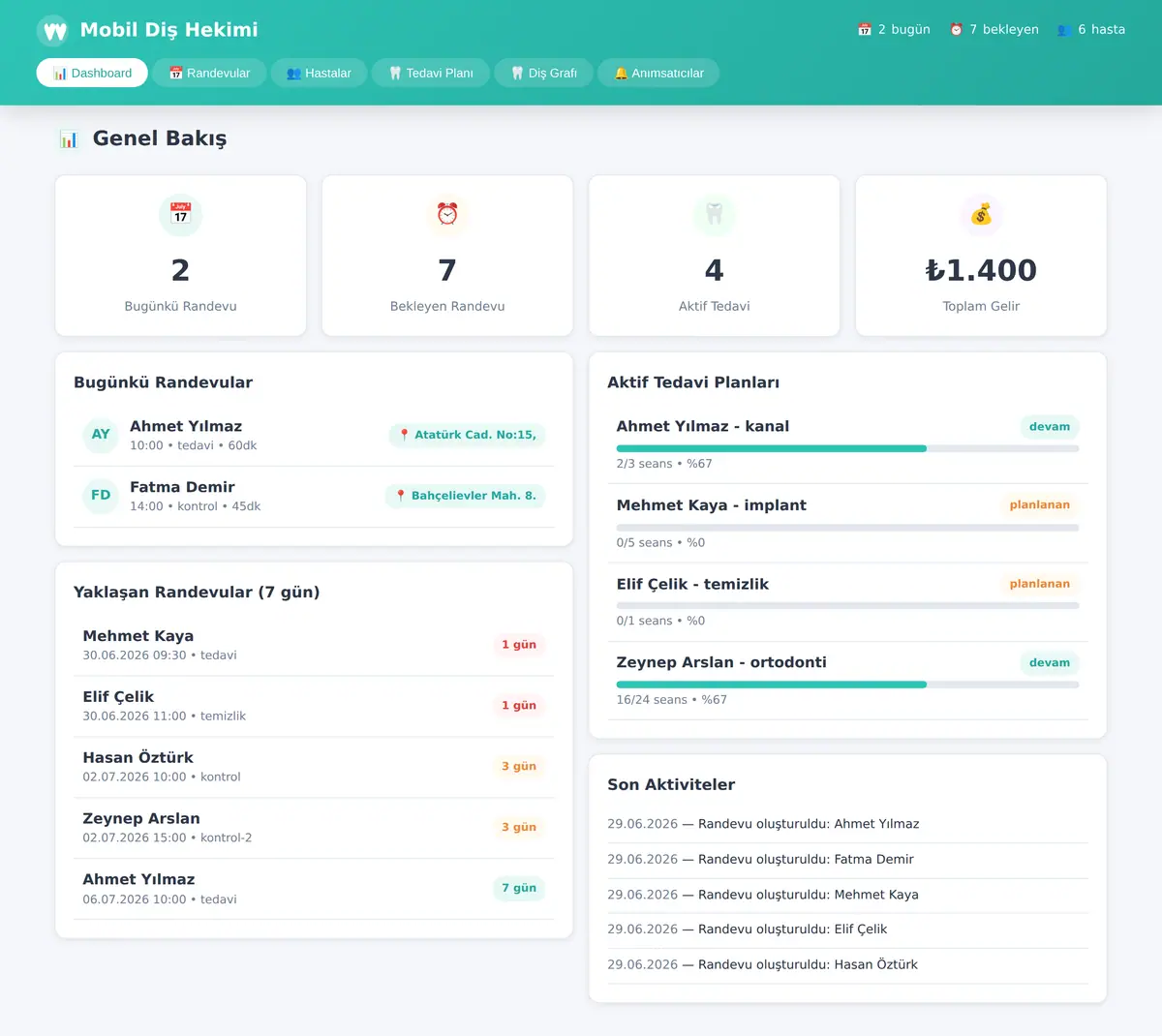The height and width of the screenshot is (1036, 1162).
Task: Click the '3 gün' badge for Zeynep Arslan
Action: [x=519, y=828]
